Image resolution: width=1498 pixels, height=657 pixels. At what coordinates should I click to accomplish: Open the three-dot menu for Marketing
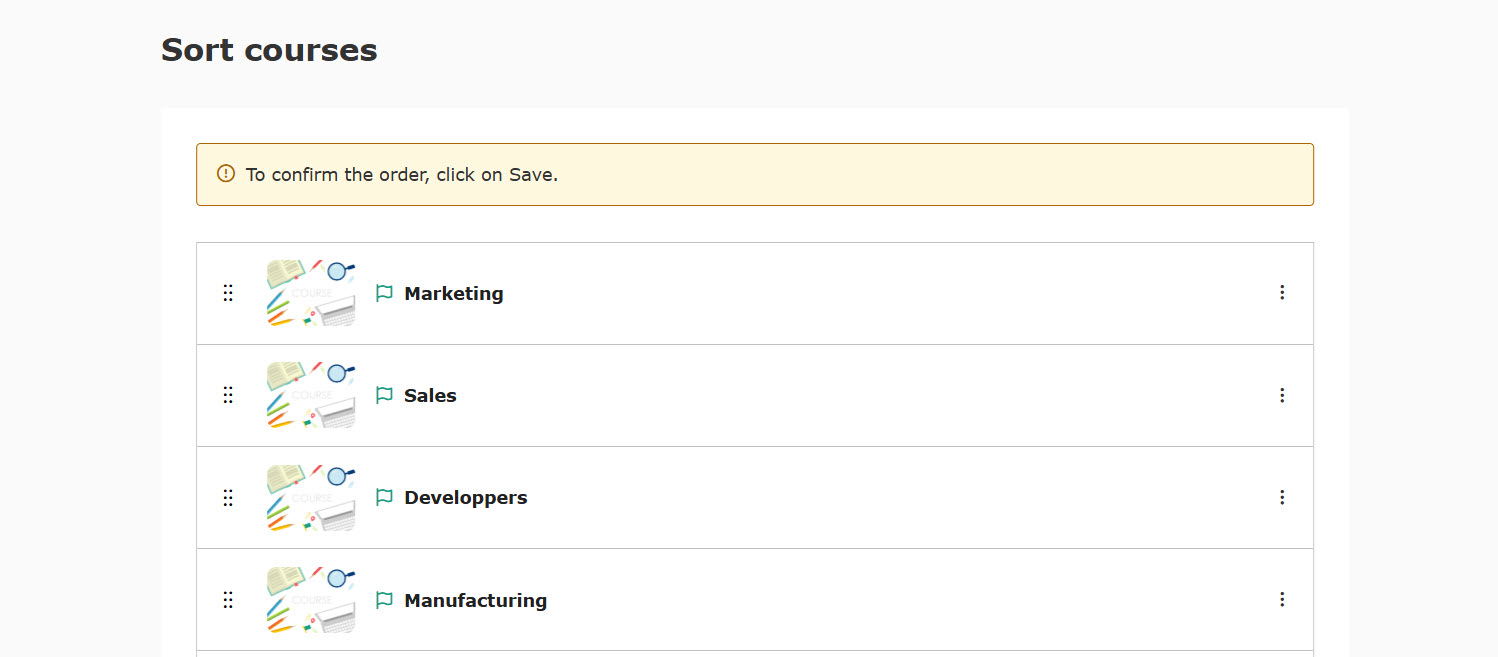(x=1282, y=292)
